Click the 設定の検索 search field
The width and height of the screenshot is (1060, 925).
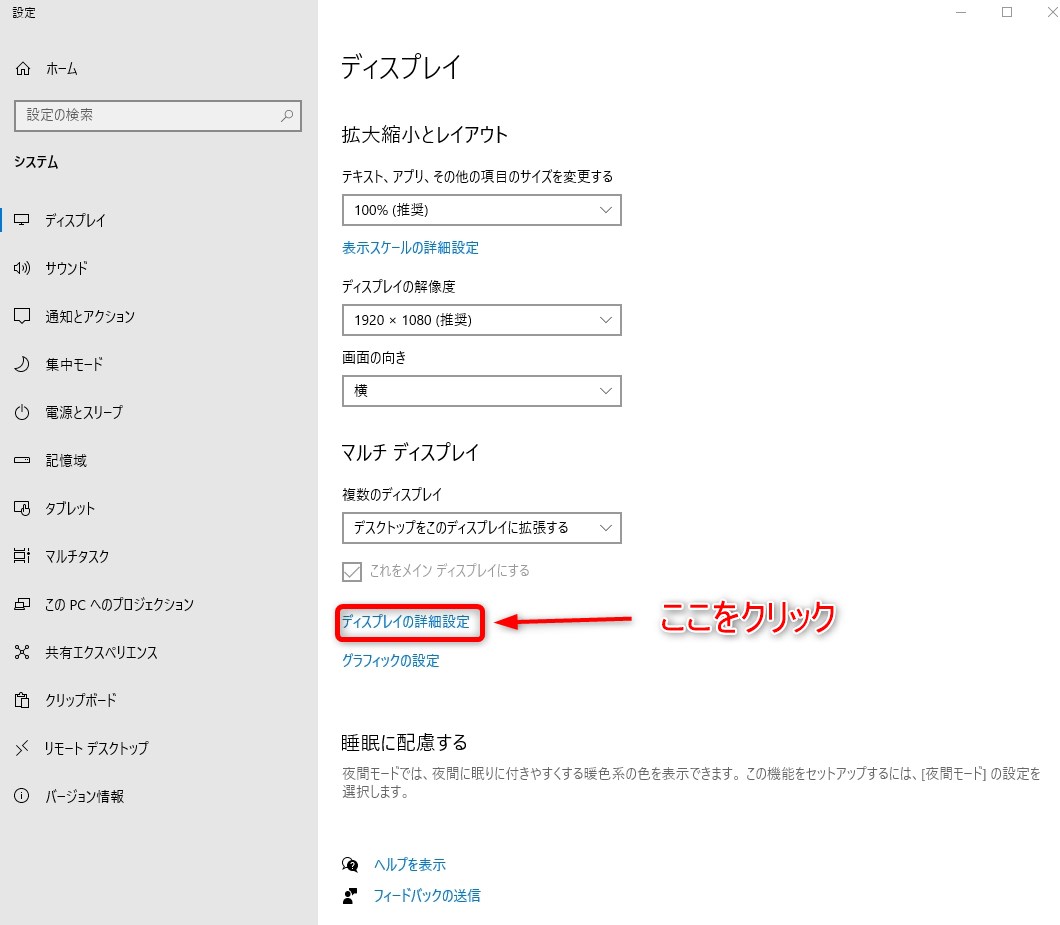click(x=158, y=116)
